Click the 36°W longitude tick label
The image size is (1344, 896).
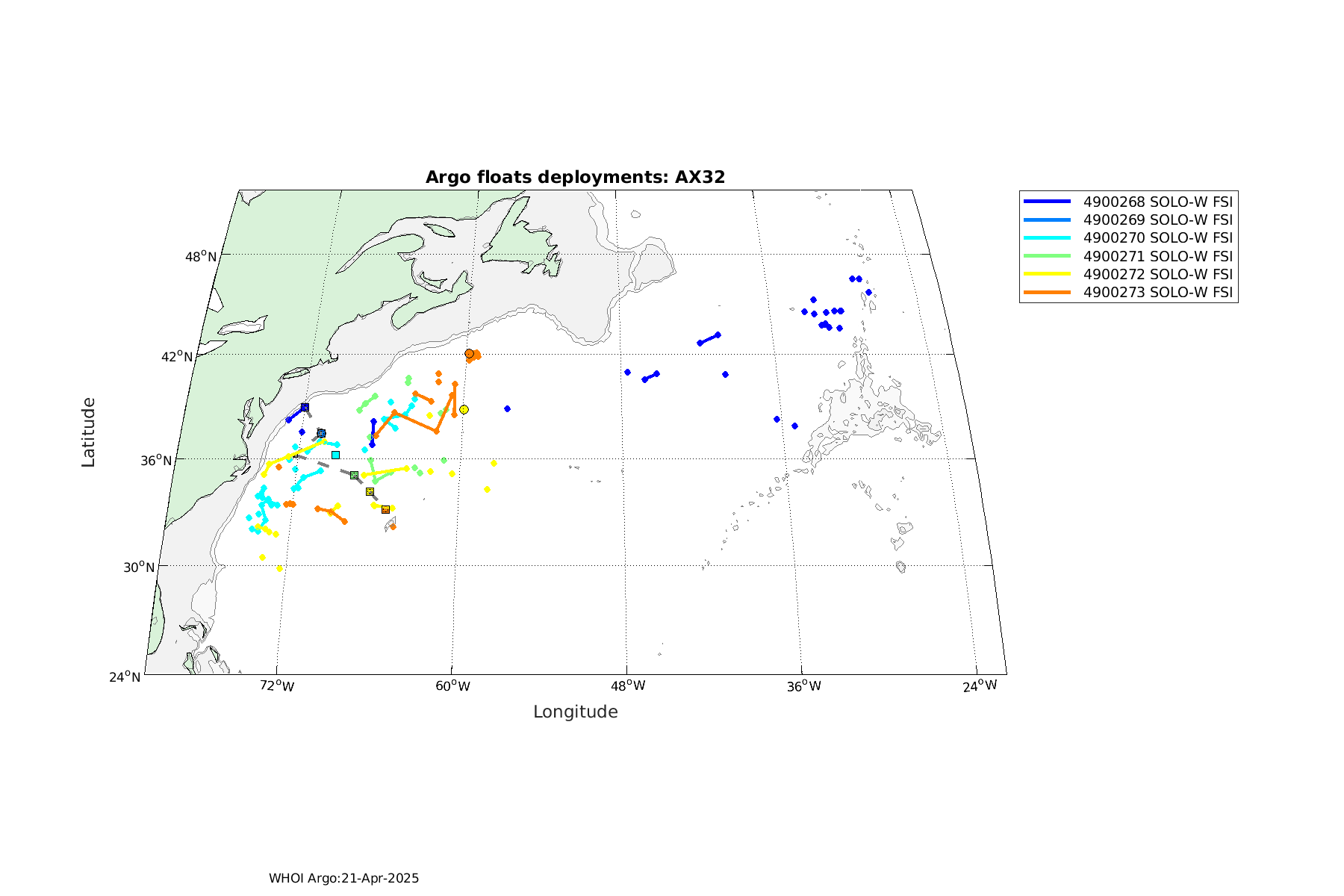pyautogui.click(x=803, y=685)
